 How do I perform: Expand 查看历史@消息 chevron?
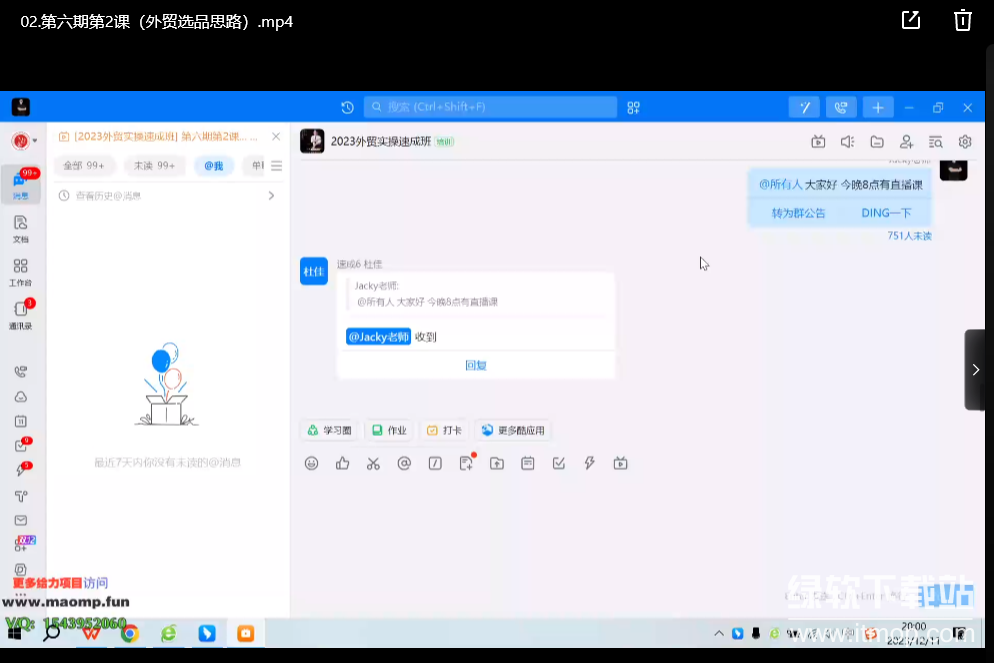(271, 196)
